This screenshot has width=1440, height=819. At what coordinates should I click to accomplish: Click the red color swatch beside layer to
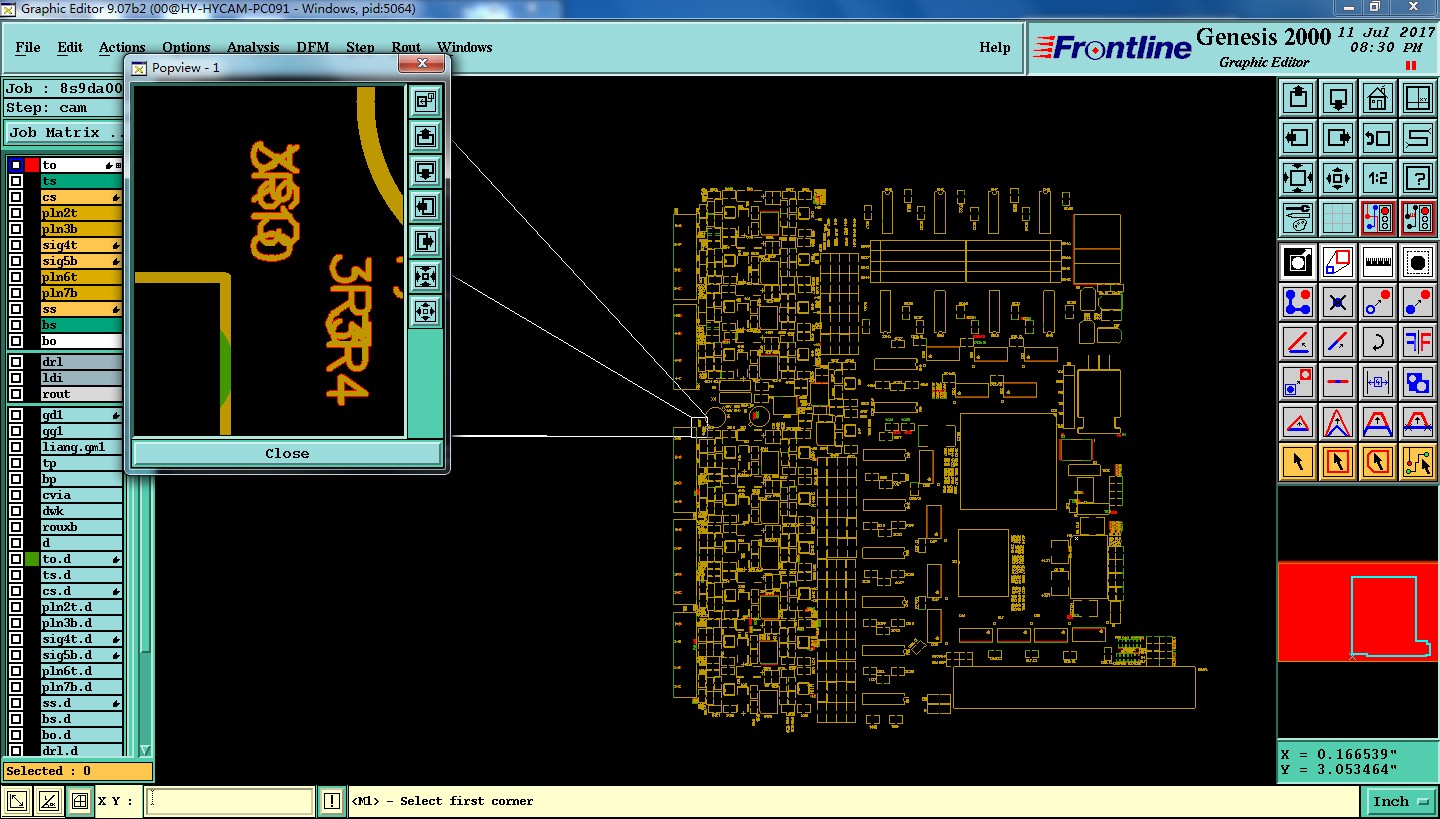point(32,165)
